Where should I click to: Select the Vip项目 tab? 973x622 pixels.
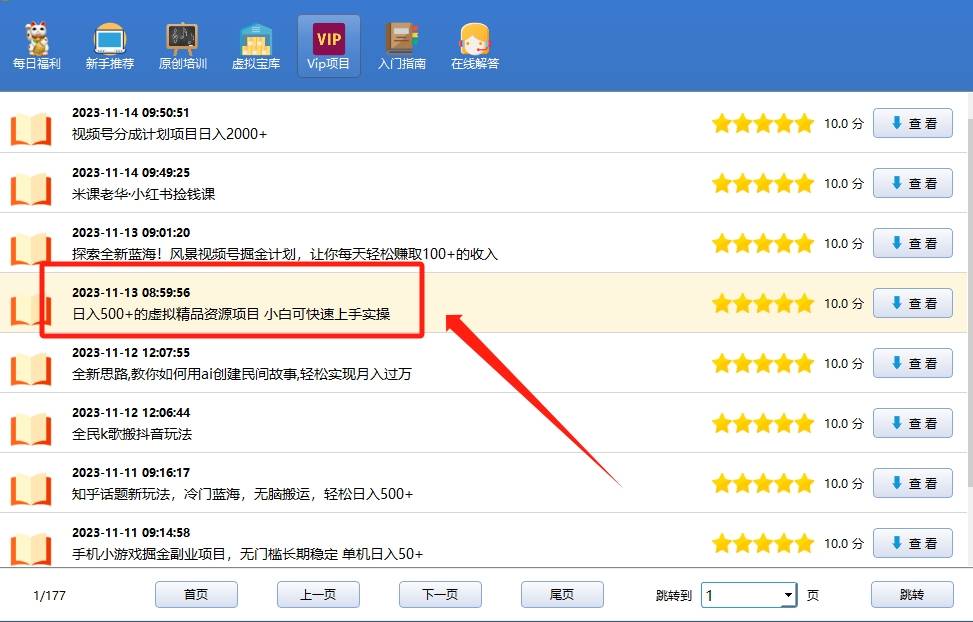click(329, 46)
